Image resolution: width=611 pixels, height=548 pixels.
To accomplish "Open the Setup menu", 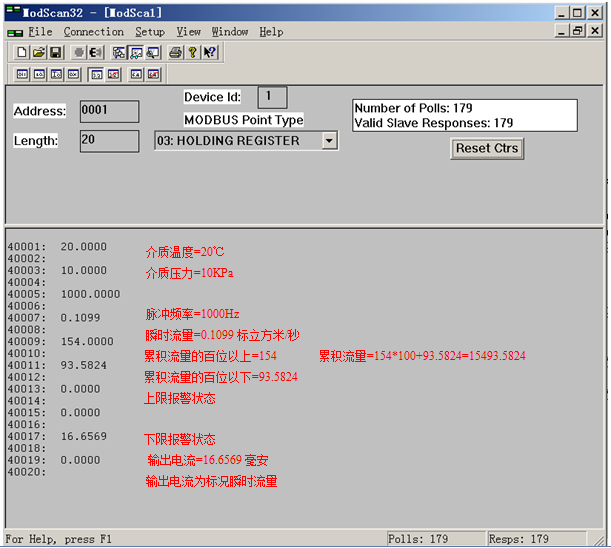I will [x=150, y=32].
